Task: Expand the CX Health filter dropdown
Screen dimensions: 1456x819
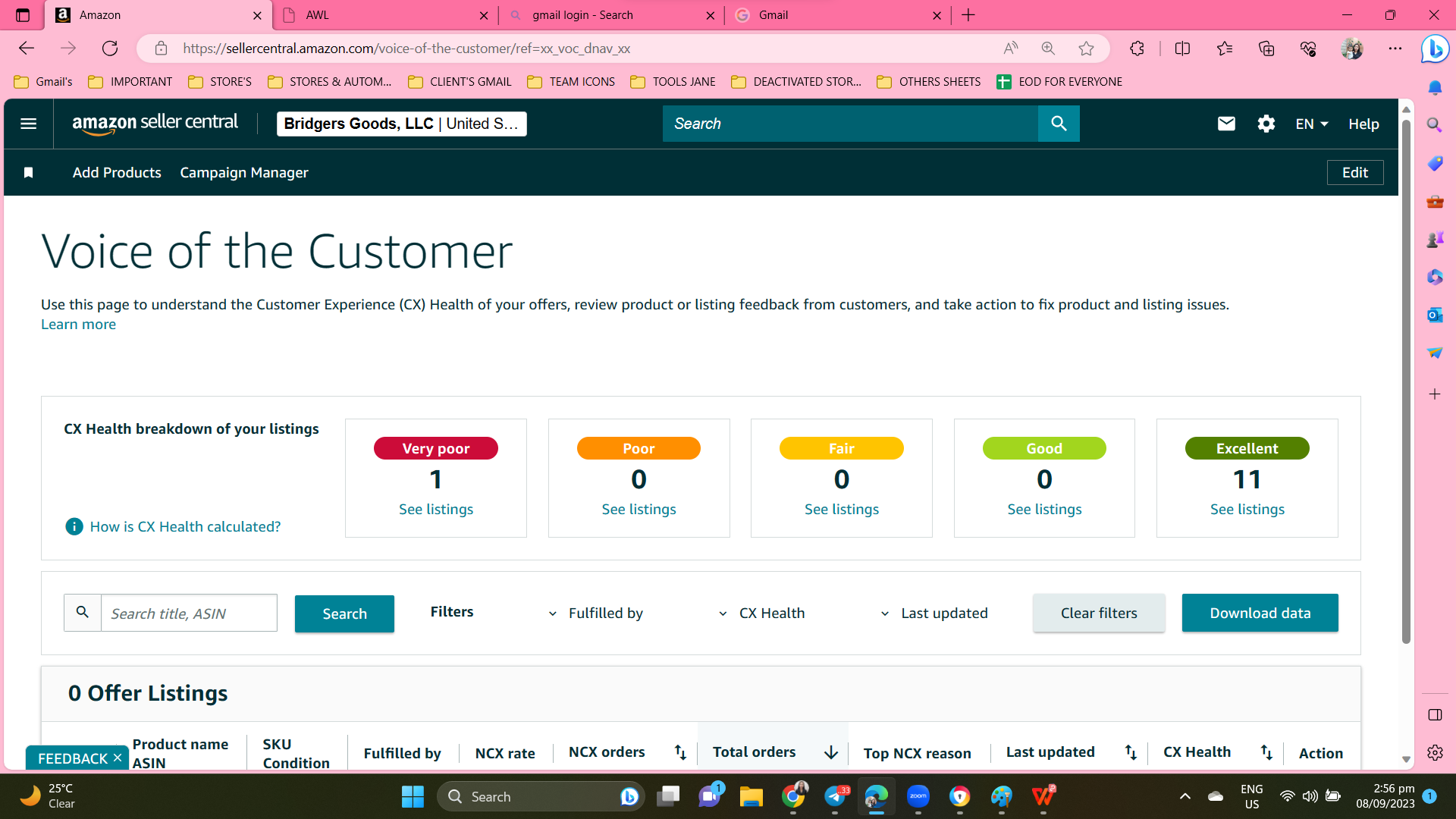Action: tap(761, 613)
